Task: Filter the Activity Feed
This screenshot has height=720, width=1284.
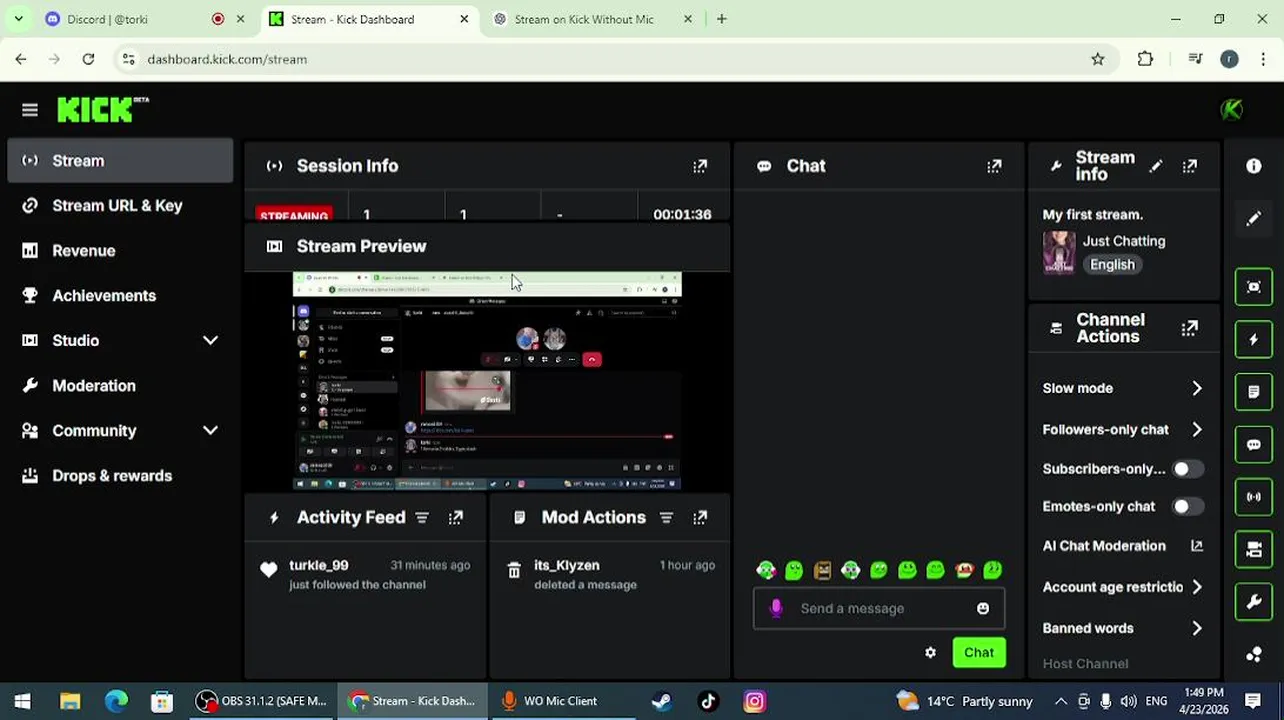Action: tap(422, 517)
